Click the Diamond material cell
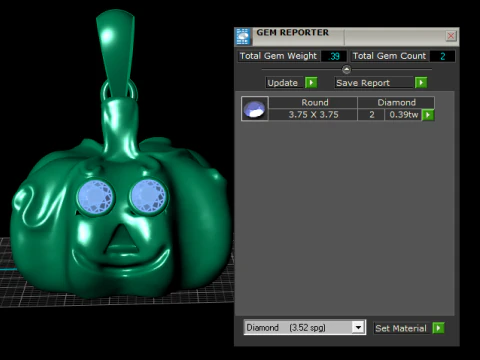The height and width of the screenshot is (360, 480). click(x=396, y=102)
